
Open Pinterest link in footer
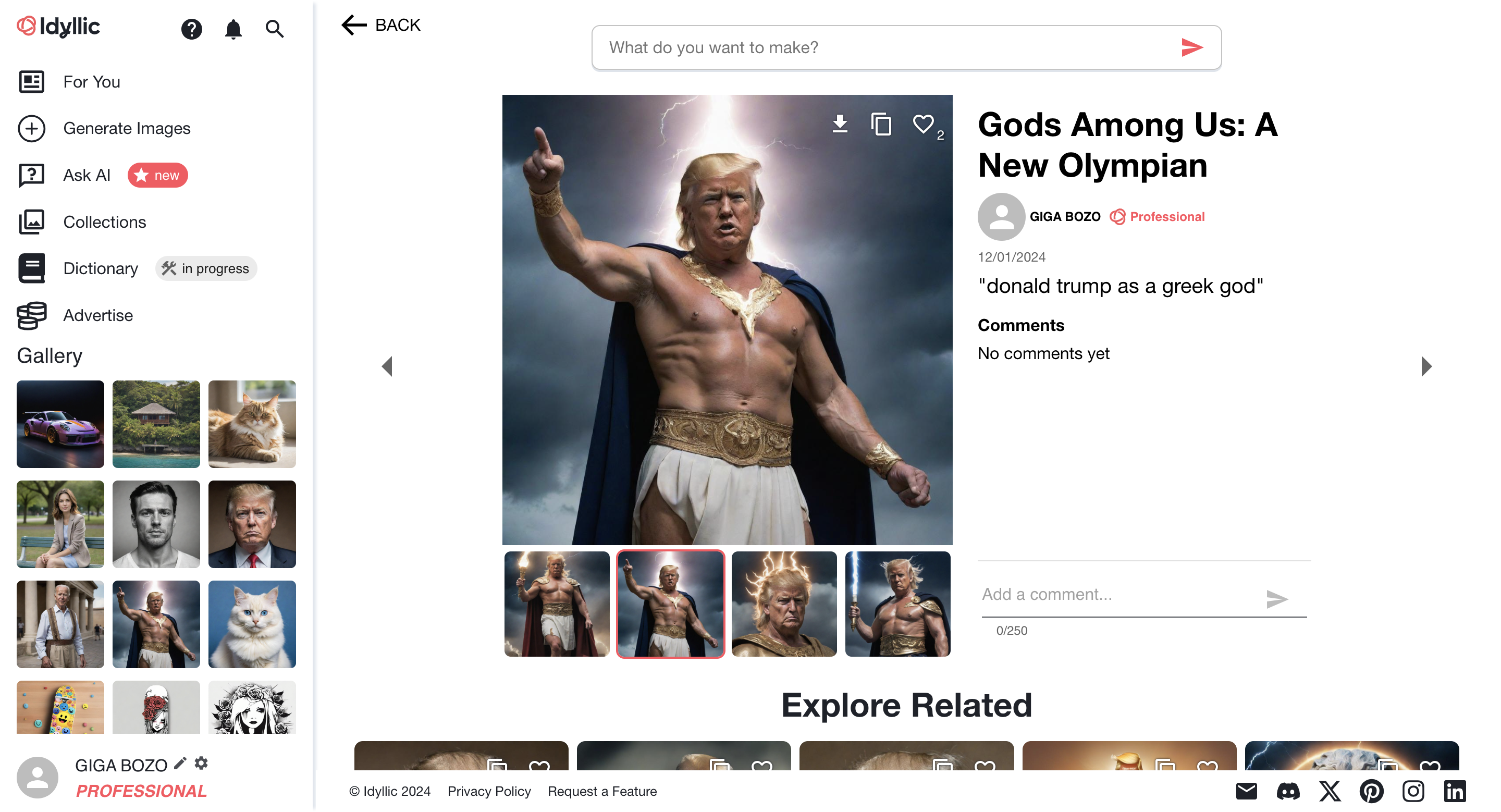coord(1371,791)
